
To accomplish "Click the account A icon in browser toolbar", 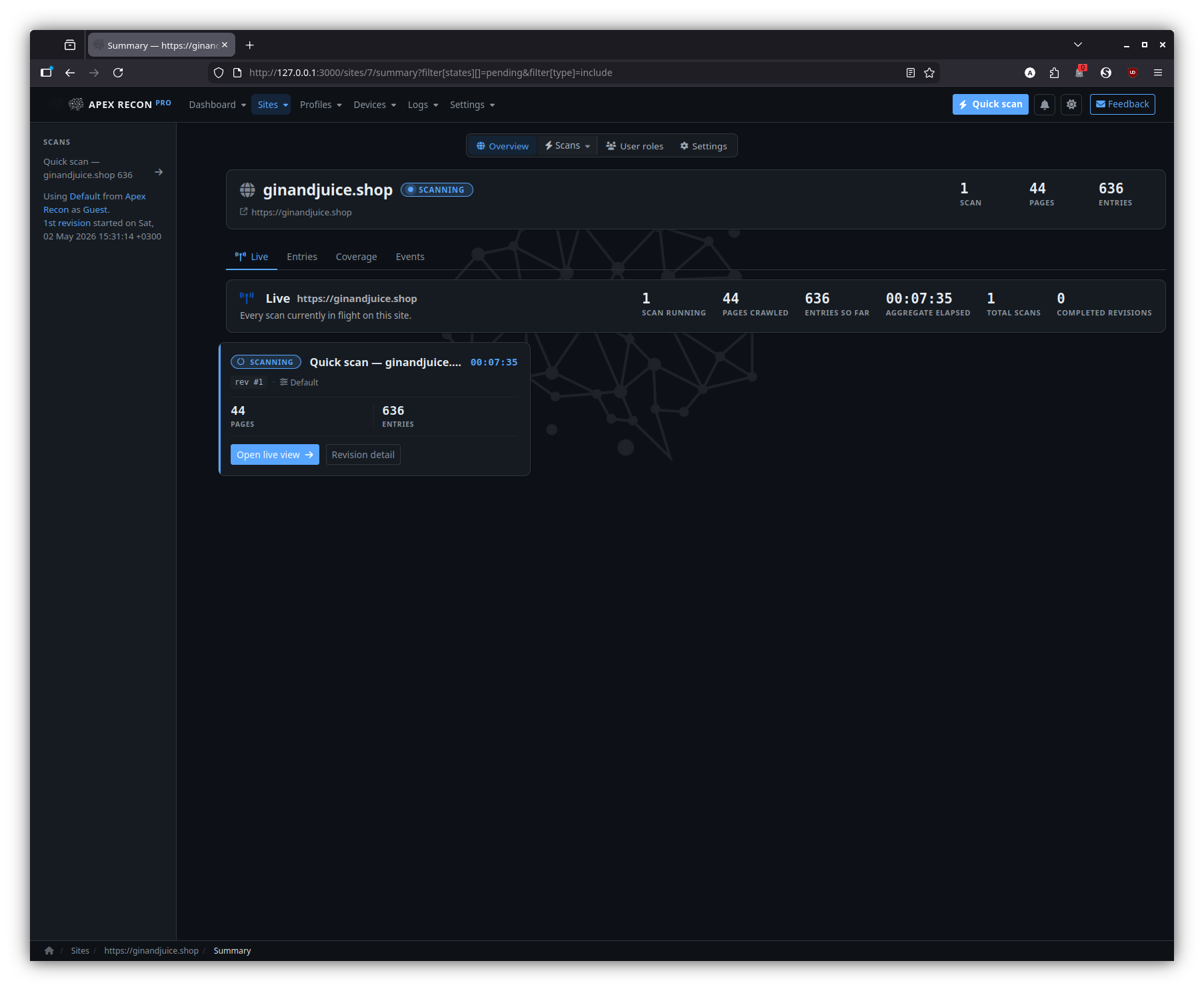I will [1030, 73].
